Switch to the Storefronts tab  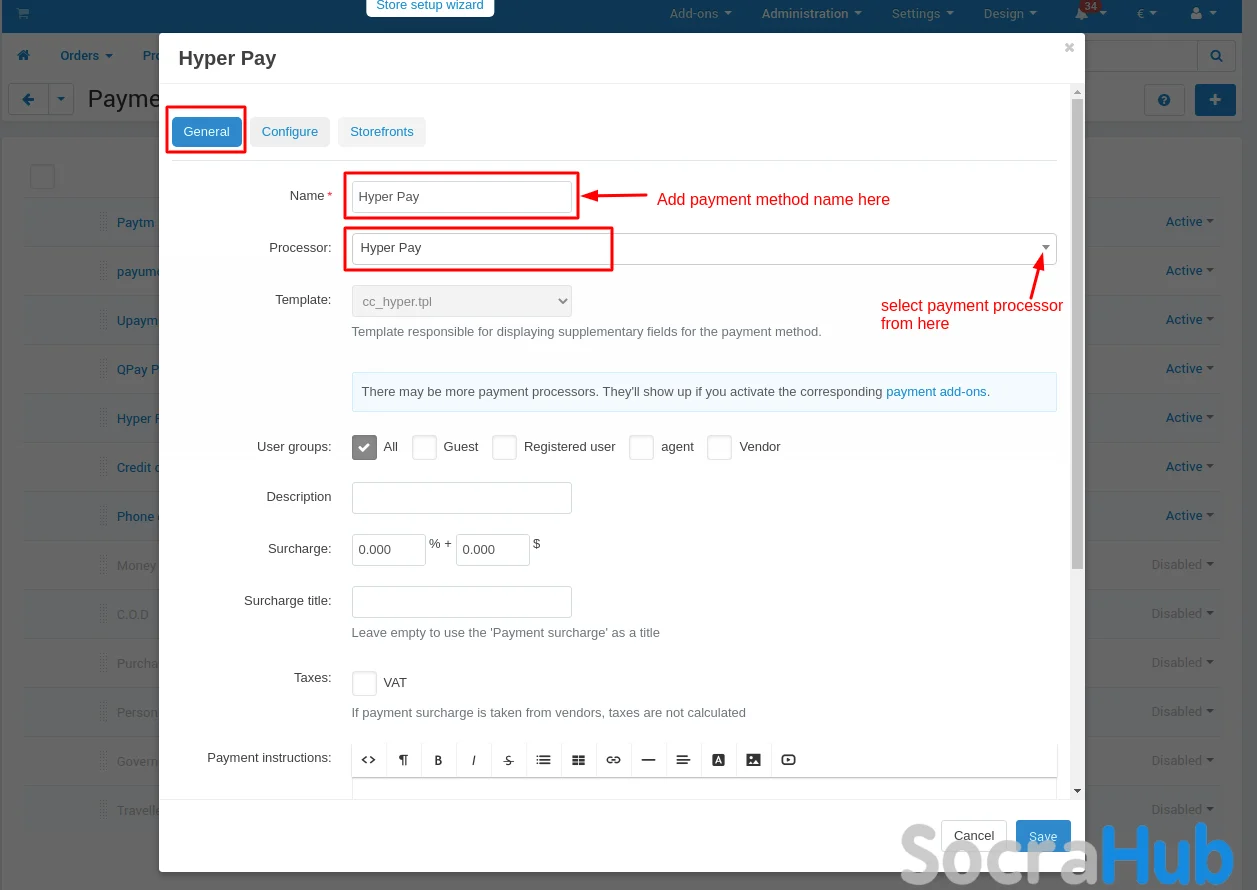click(382, 132)
